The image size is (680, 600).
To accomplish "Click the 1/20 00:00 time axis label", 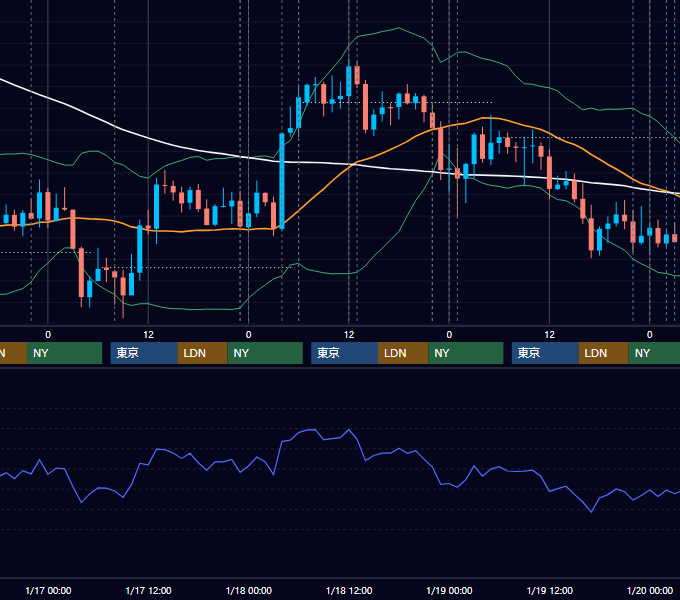I will click(x=650, y=590).
